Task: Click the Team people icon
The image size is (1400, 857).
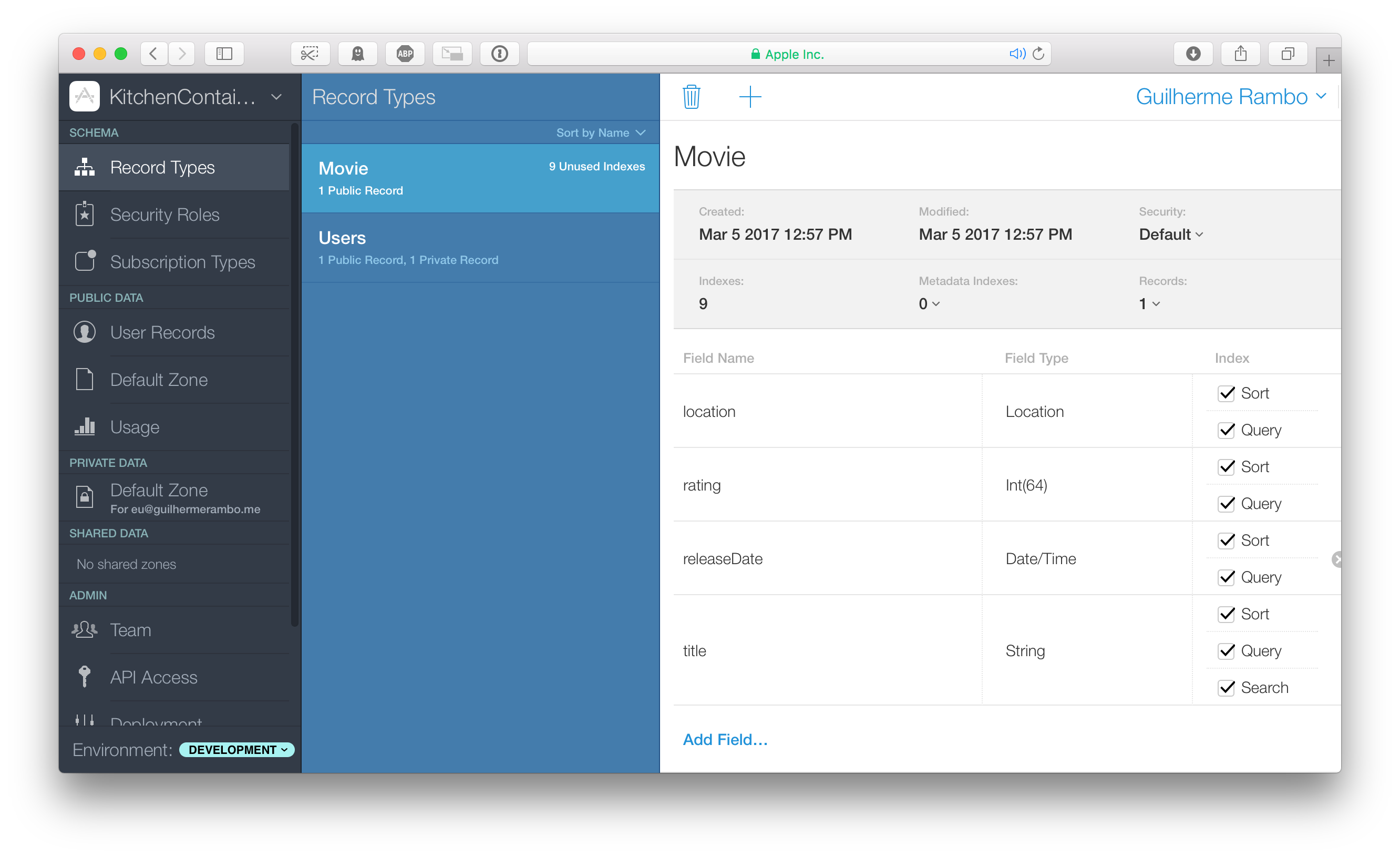Action: pos(85,630)
